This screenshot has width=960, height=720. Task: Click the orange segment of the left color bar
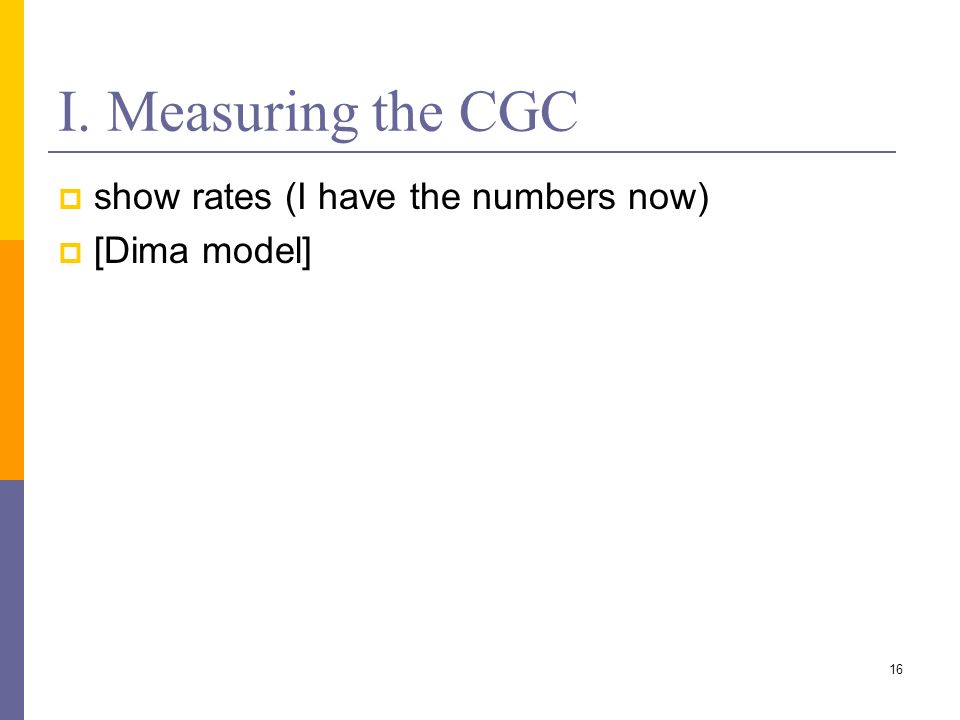pyautogui.click(x=12, y=360)
